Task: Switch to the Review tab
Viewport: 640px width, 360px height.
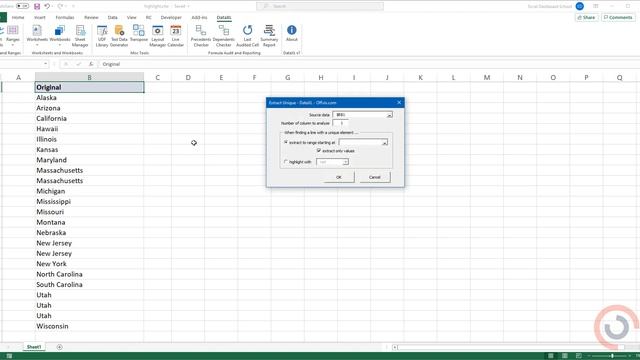Action: click(91, 18)
